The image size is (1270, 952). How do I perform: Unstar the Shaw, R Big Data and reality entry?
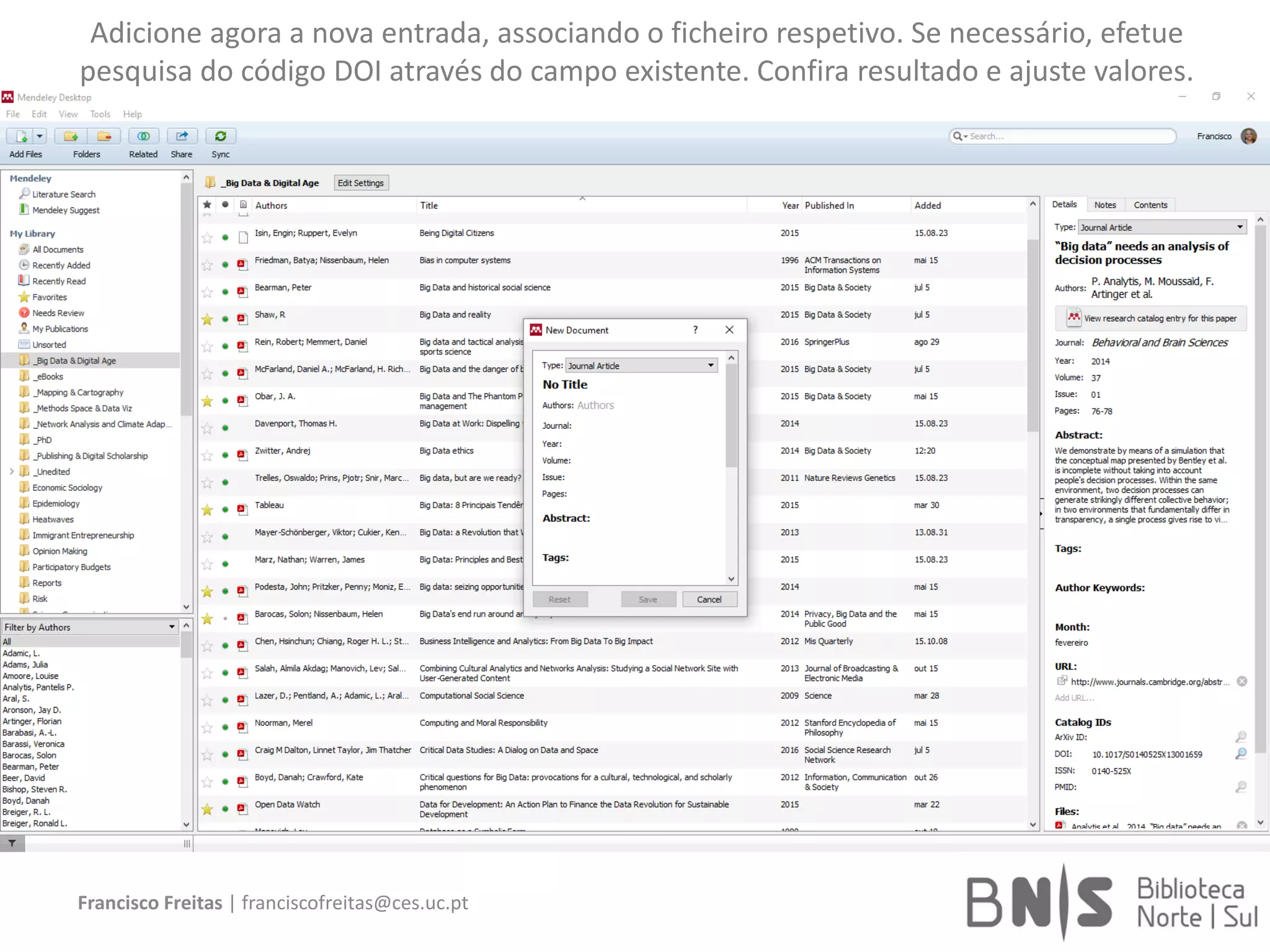point(207,320)
